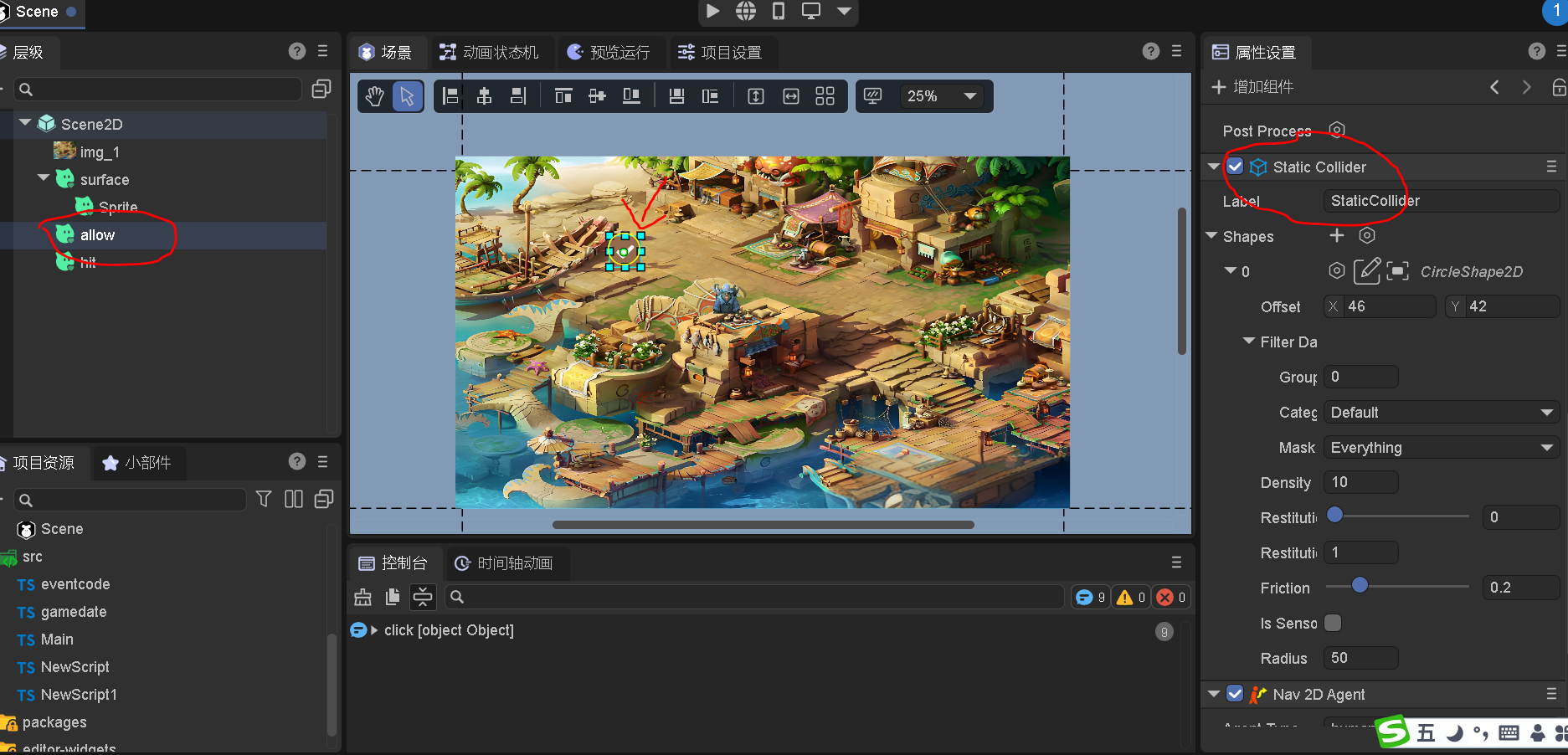This screenshot has width=1568, height=755.
Task: Click the grid layout icon in scene toolbar
Action: (825, 96)
